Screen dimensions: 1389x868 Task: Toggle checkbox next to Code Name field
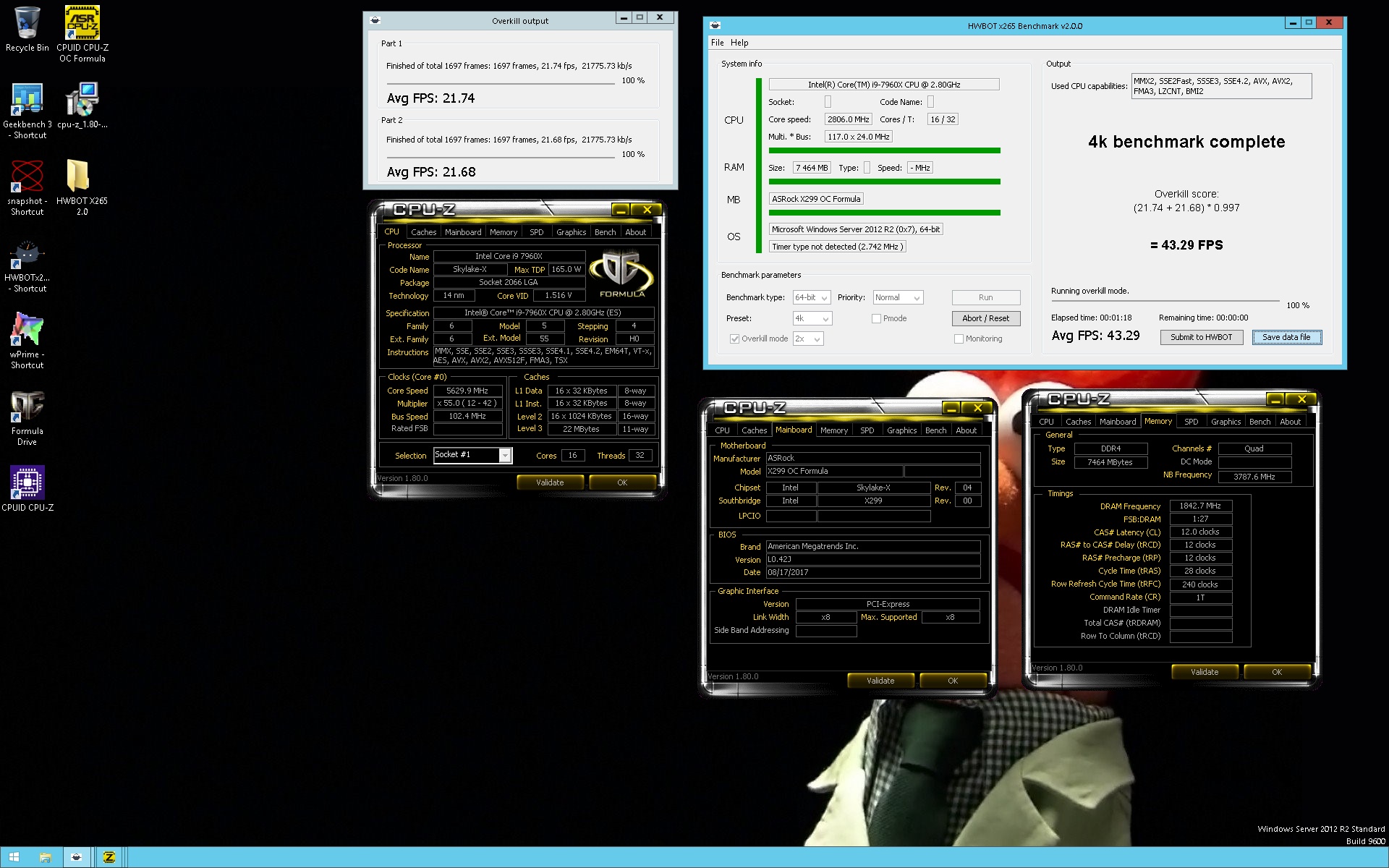[930, 102]
